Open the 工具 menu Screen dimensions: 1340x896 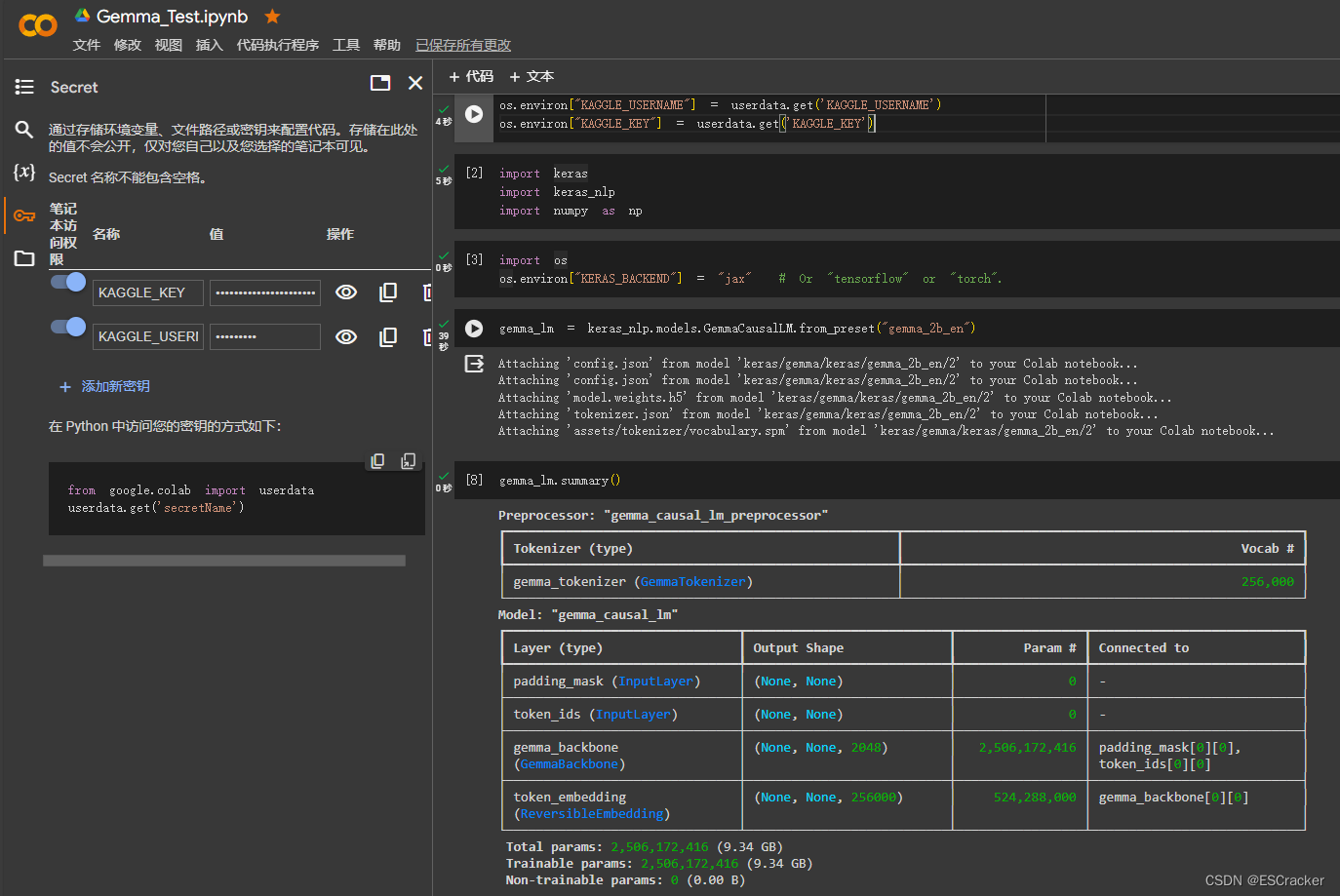[346, 45]
